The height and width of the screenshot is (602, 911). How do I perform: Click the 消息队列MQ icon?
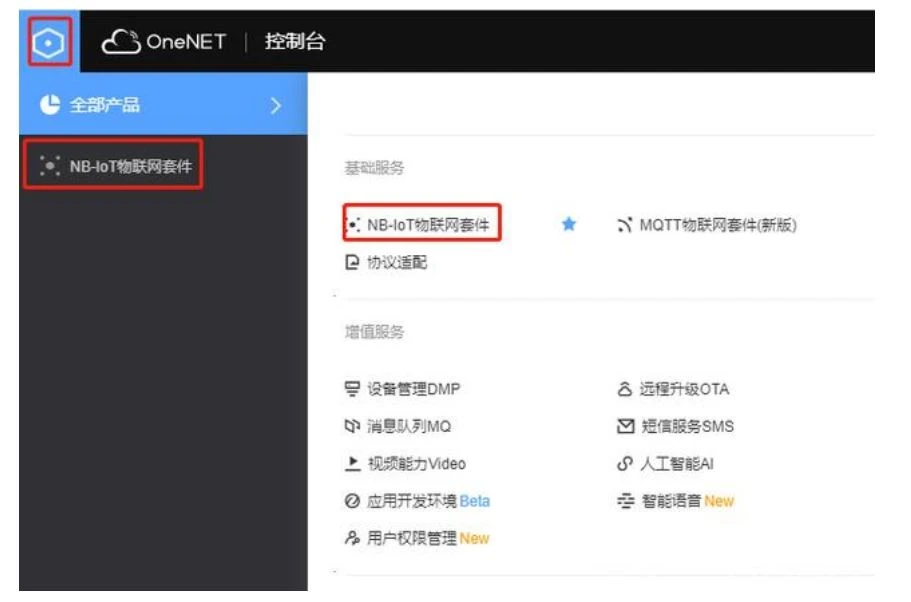352,427
